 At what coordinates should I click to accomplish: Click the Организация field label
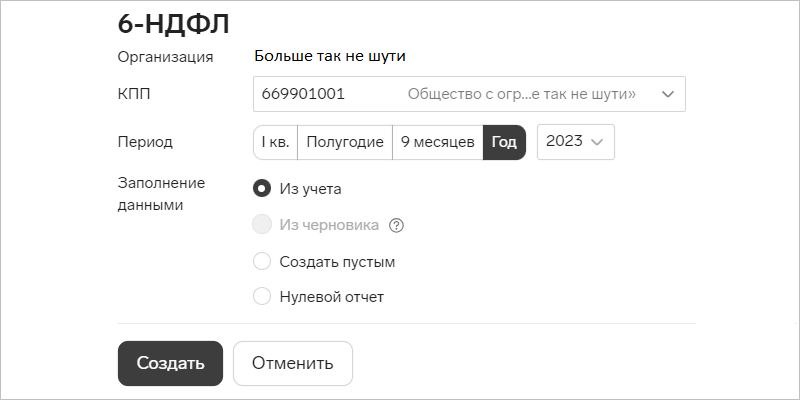pyautogui.click(x=165, y=57)
